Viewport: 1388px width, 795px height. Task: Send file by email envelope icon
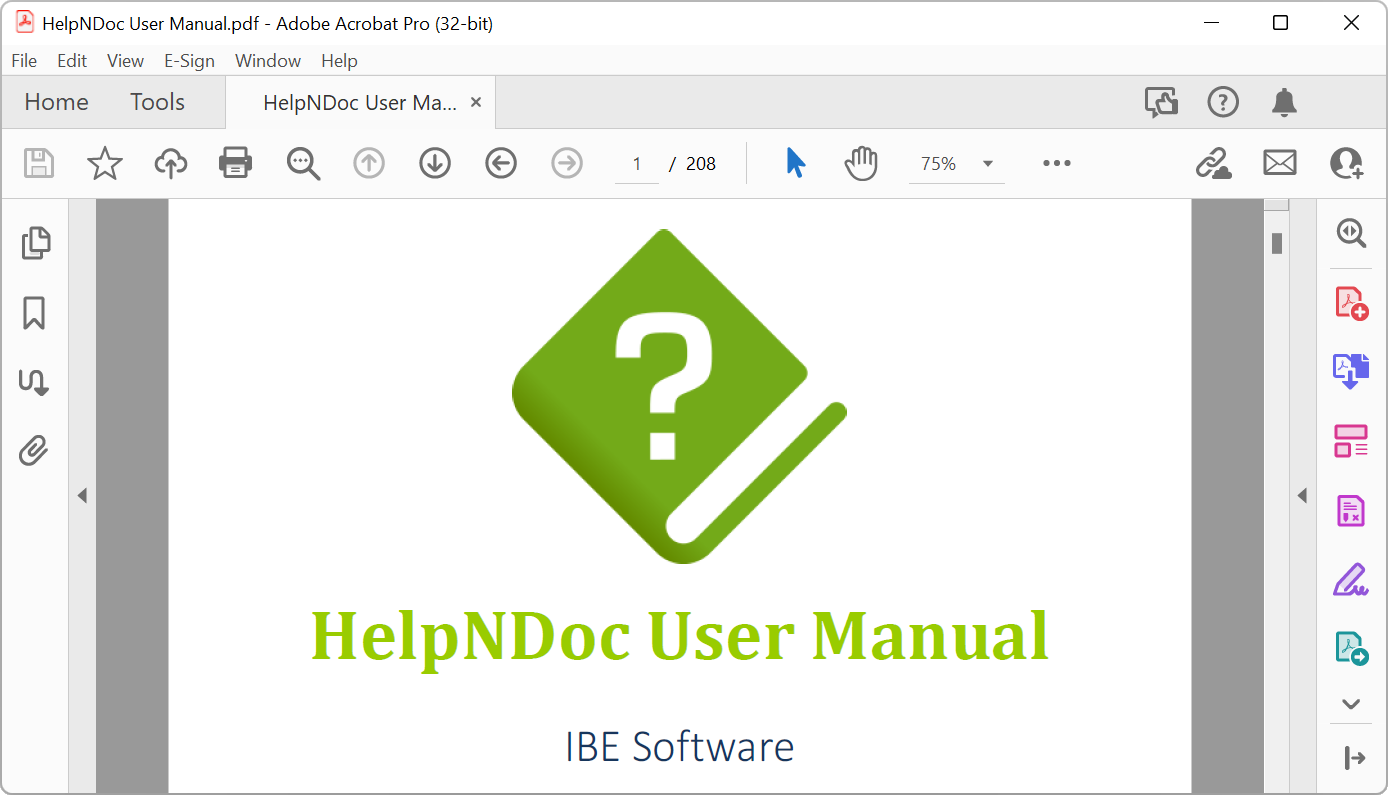coord(1280,163)
